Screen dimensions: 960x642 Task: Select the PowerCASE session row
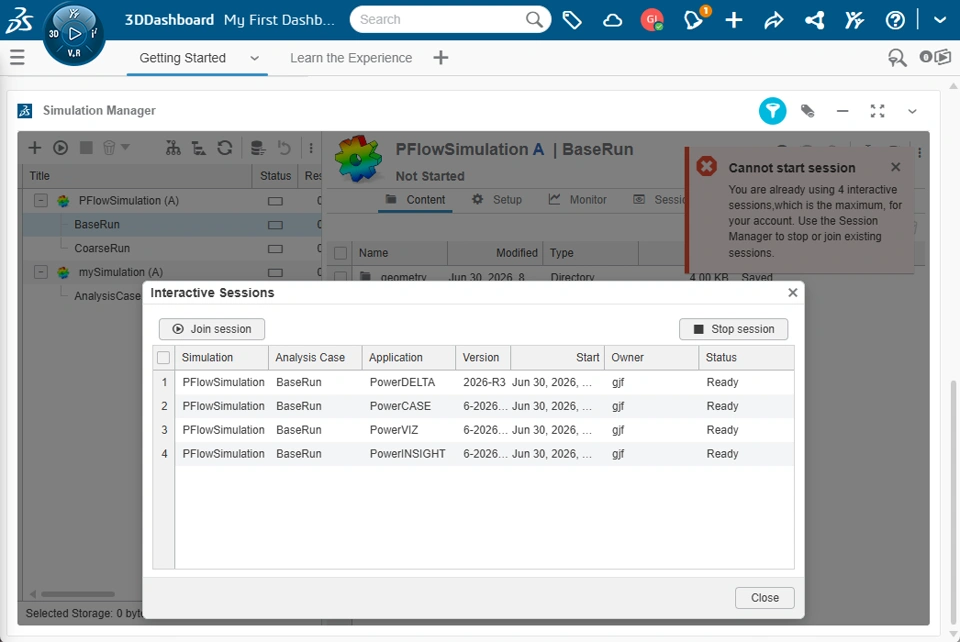[473, 406]
